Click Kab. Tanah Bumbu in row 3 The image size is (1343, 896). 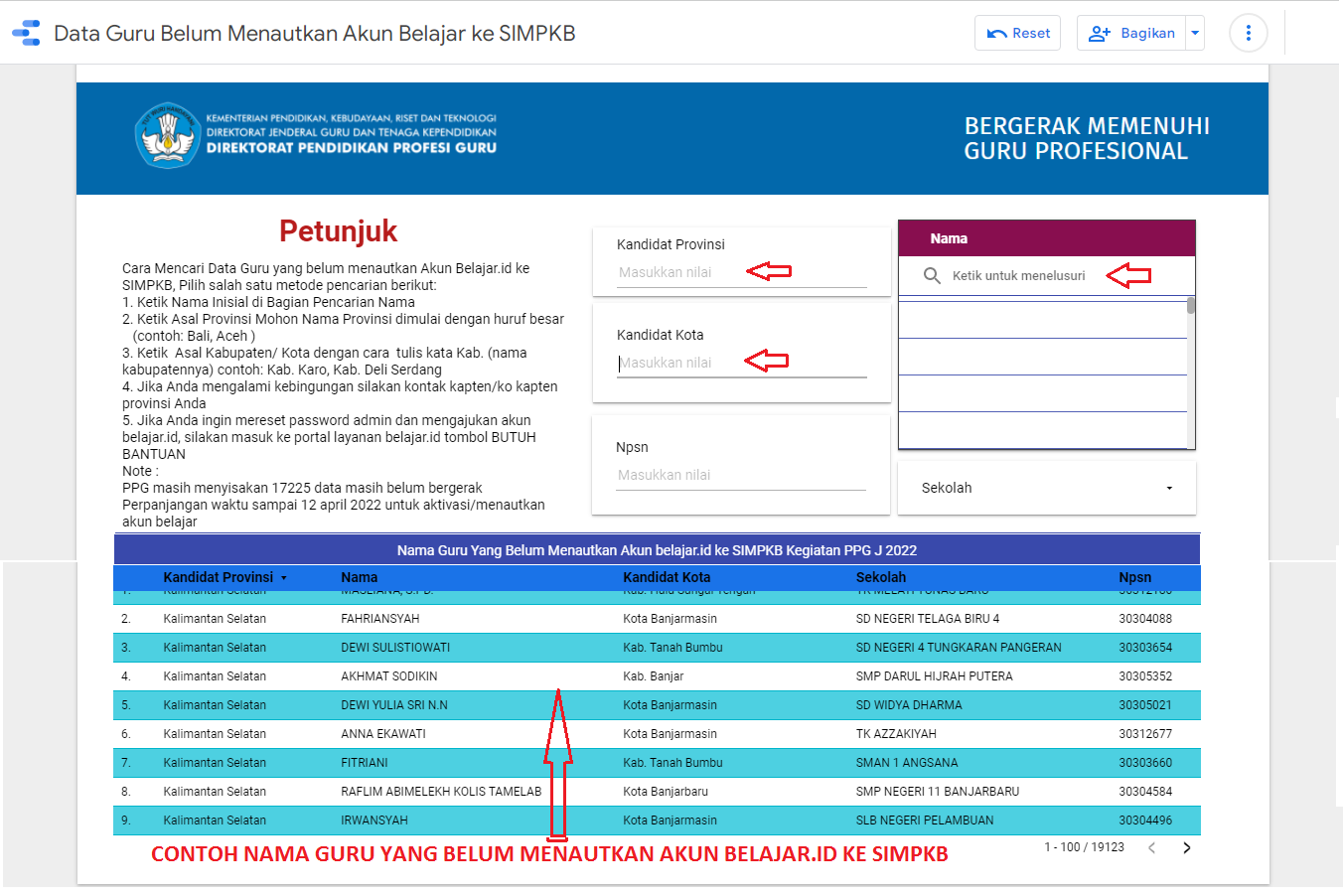[x=672, y=648]
